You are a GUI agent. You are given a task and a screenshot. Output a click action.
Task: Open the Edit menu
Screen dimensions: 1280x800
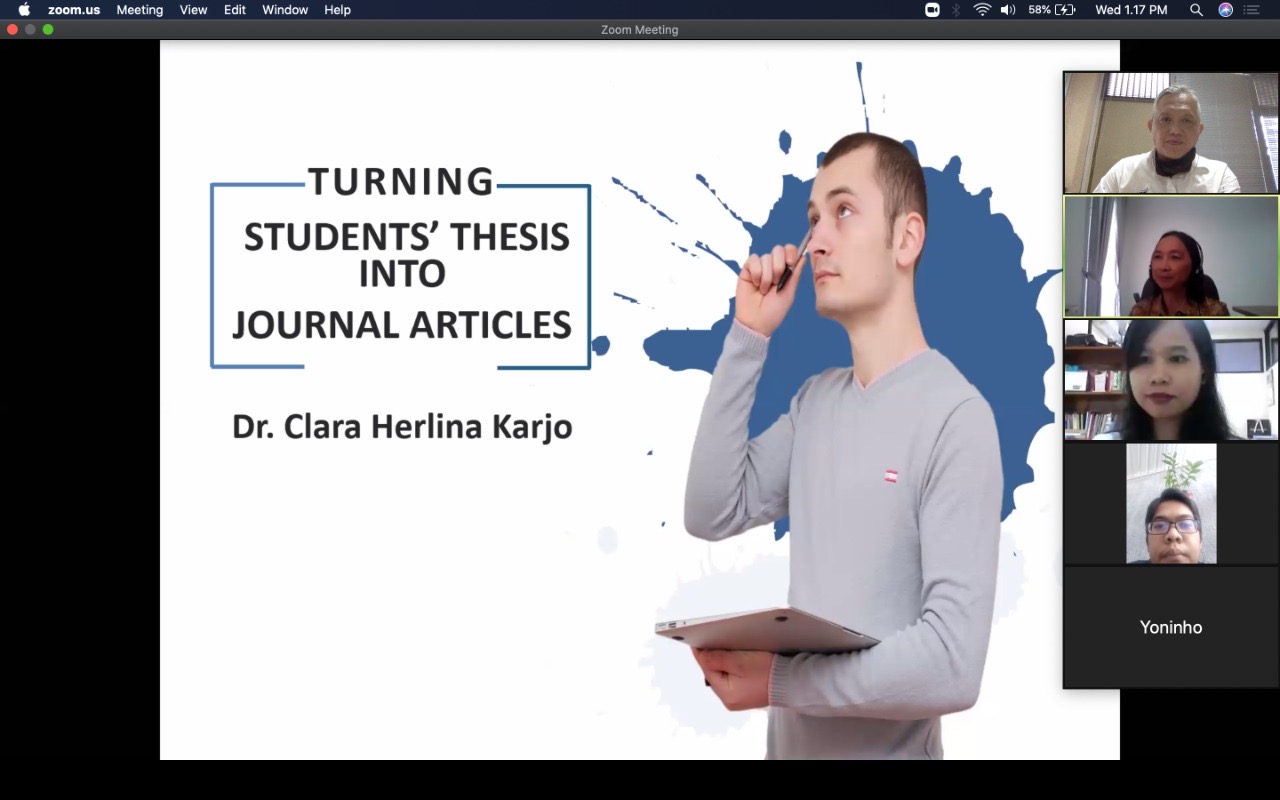tap(235, 10)
